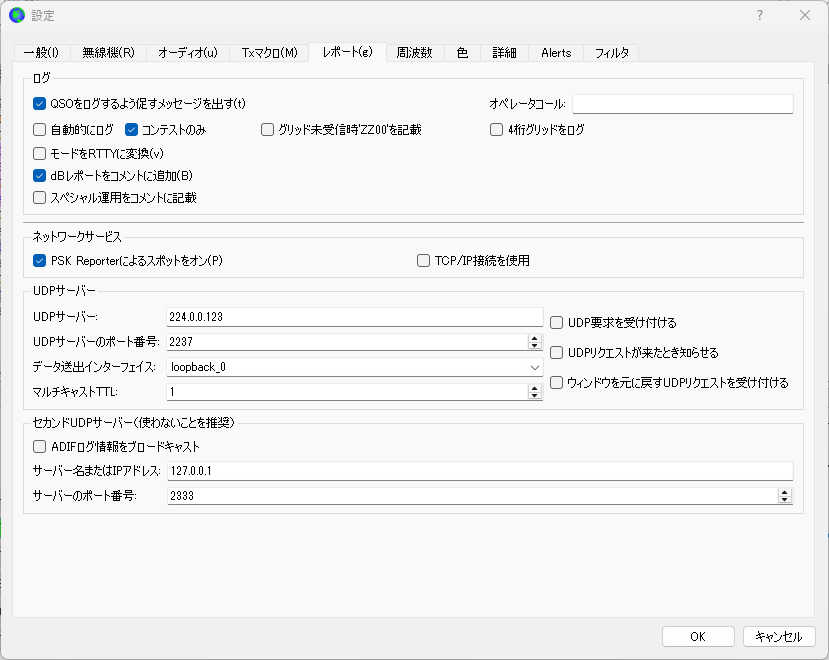The height and width of the screenshot is (660, 829).
Task: Increase サーバーのポート番号 with up arrow
Action: [x=785, y=492]
